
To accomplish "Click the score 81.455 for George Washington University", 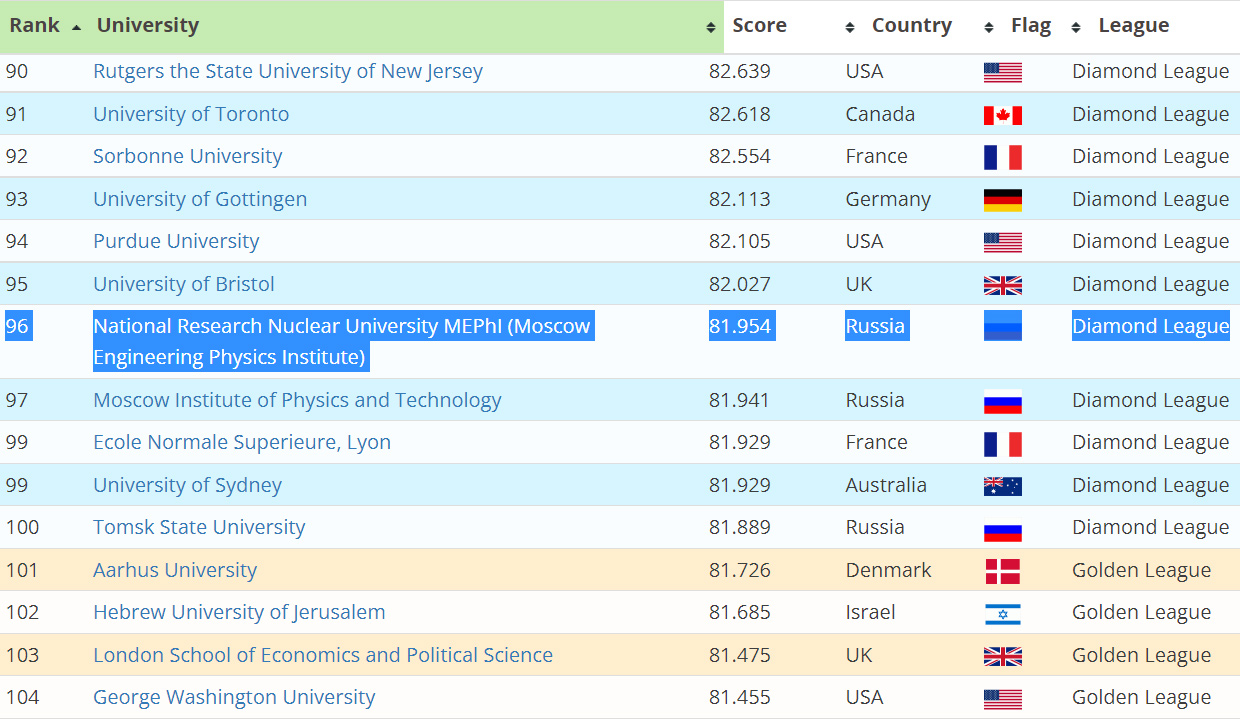I will [x=740, y=697].
